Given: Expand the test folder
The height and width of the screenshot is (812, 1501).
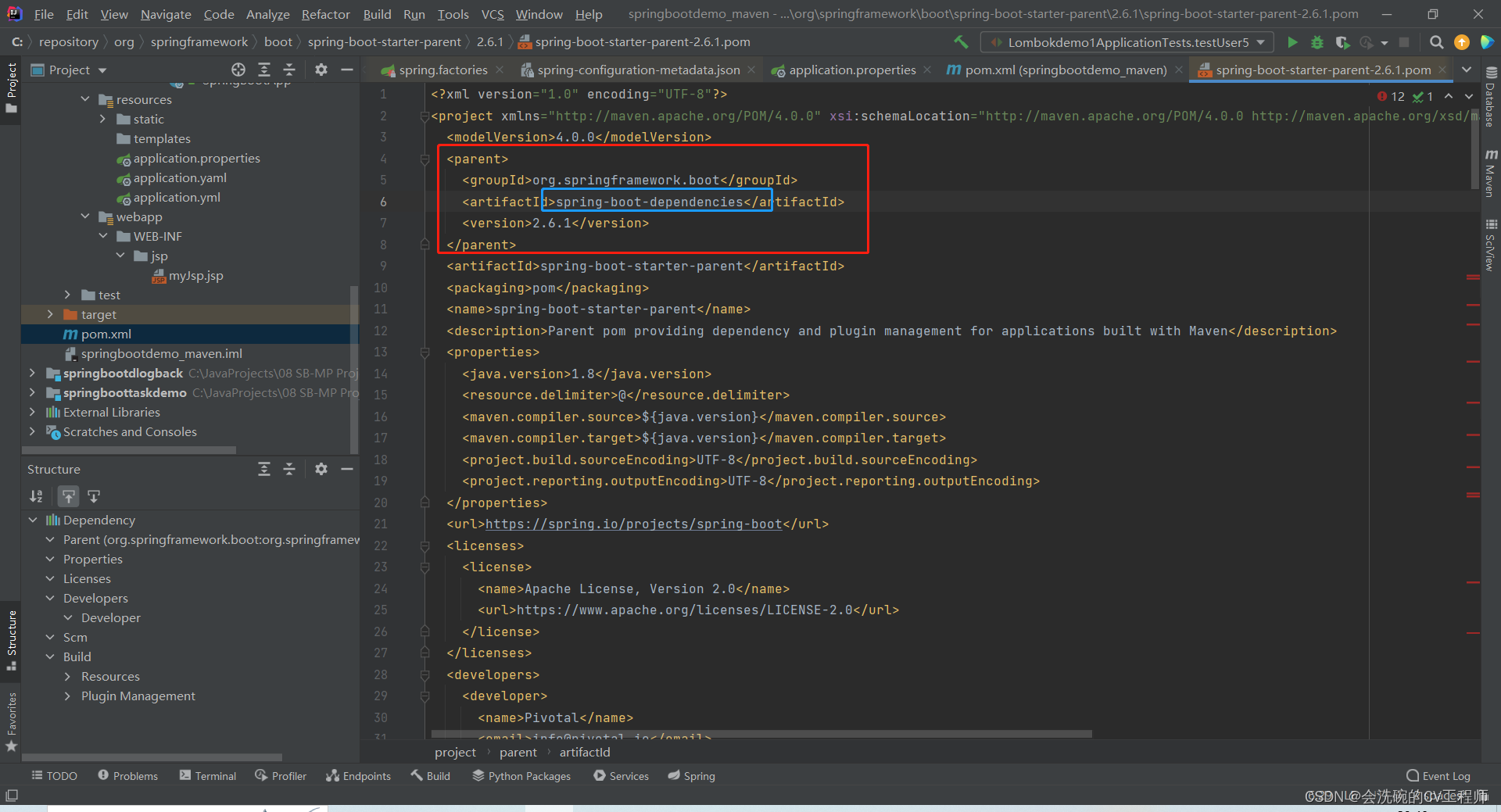Looking at the screenshot, I should pos(67,295).
